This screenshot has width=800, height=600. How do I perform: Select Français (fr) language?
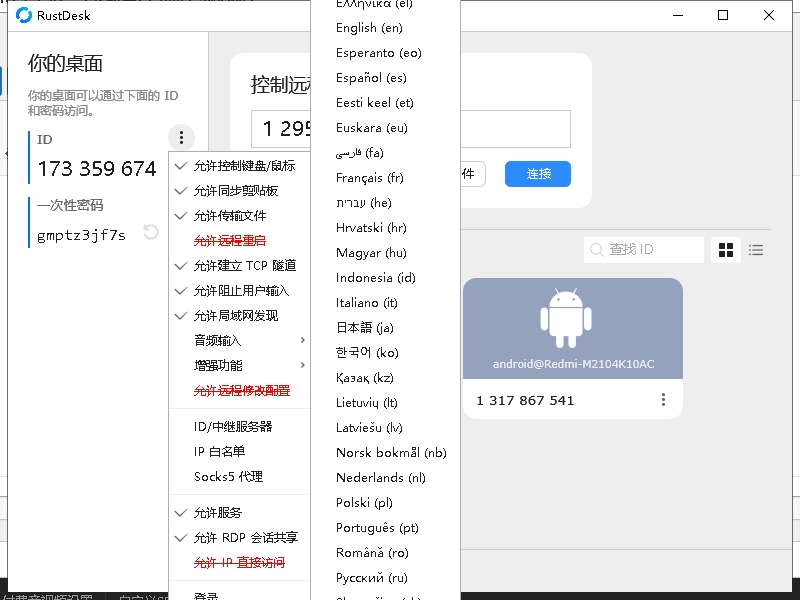[x=386, y=178]
